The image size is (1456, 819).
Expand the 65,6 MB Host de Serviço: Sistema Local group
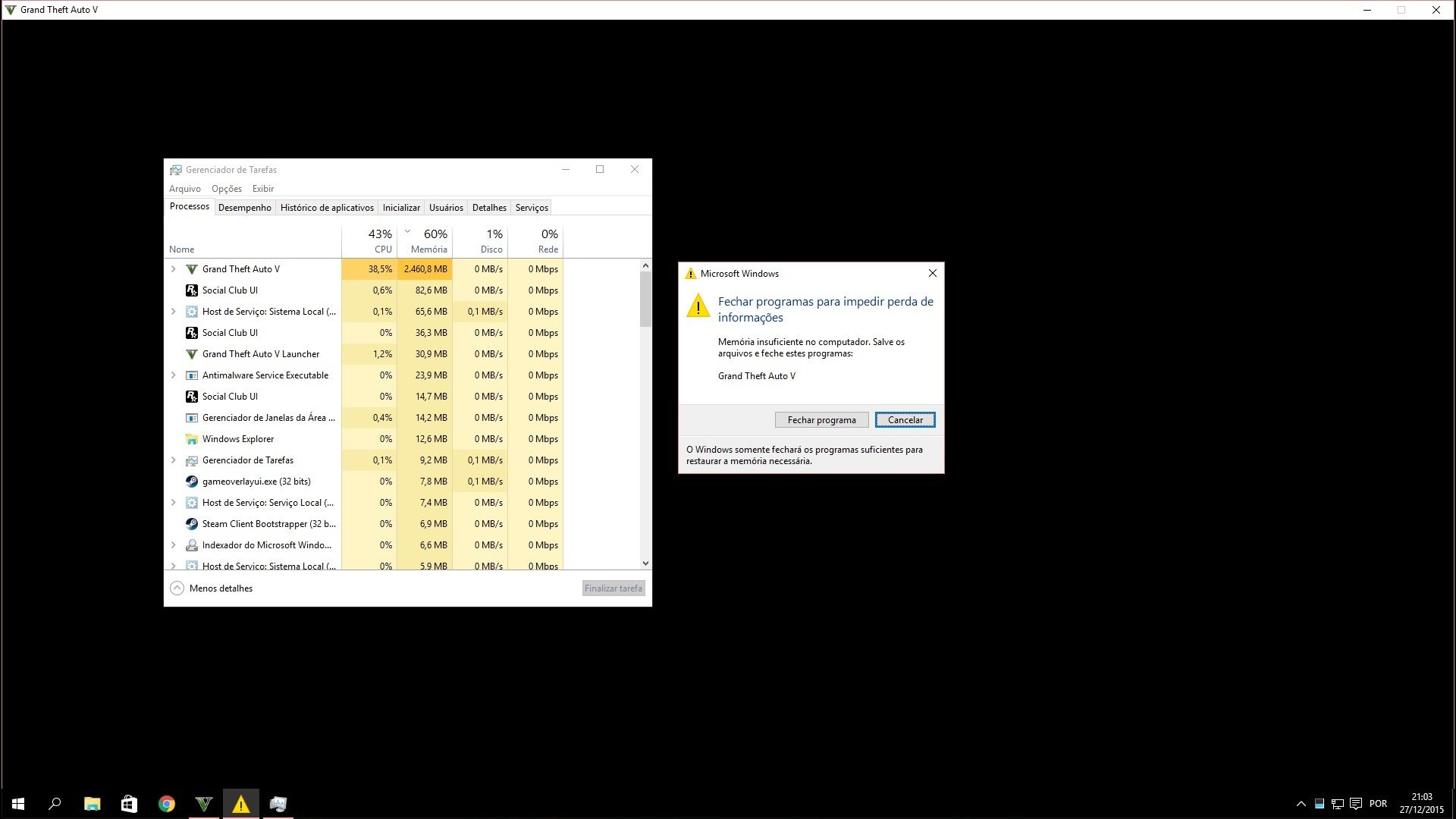173,312
